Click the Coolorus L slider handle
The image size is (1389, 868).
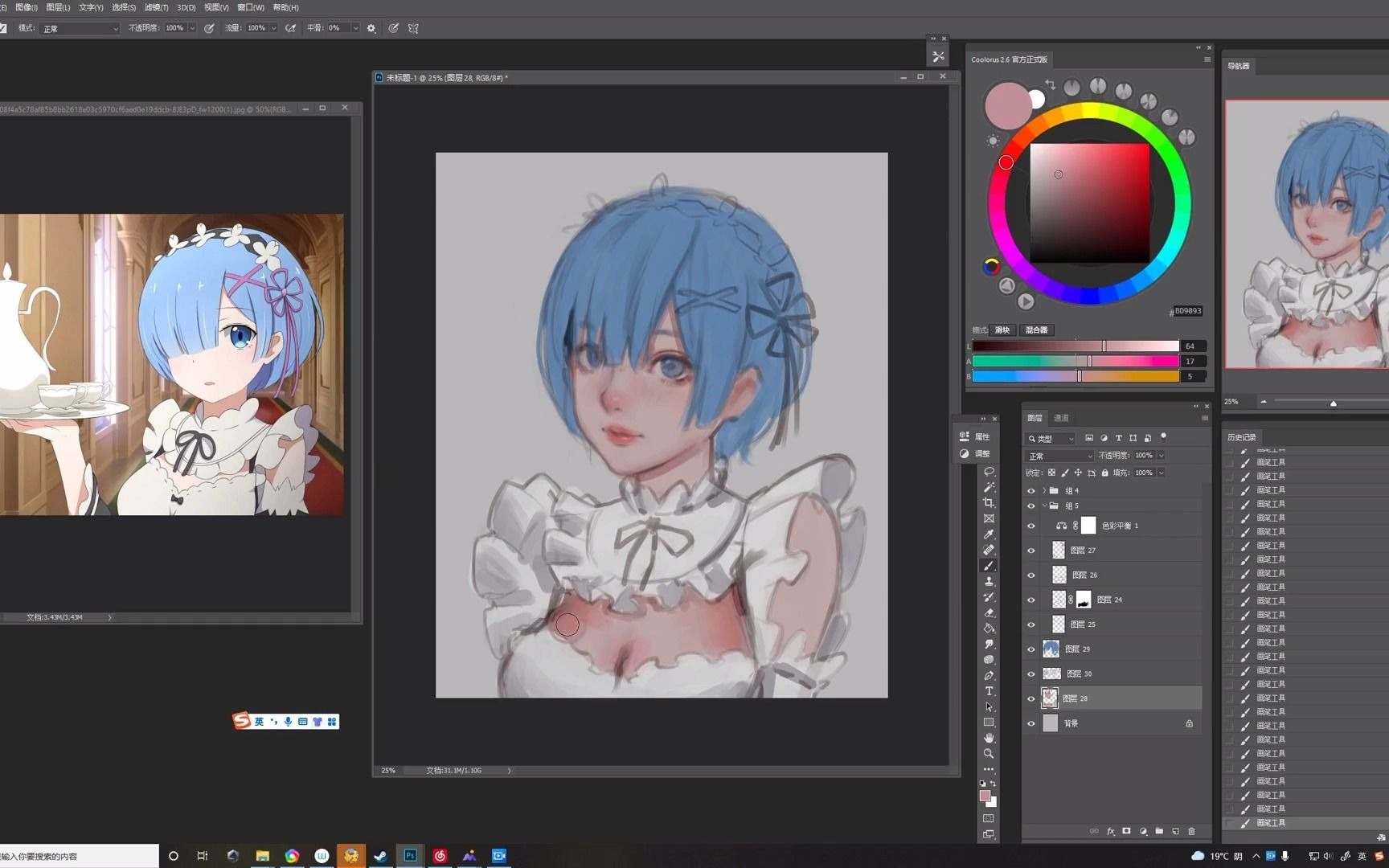[1104, 346]
